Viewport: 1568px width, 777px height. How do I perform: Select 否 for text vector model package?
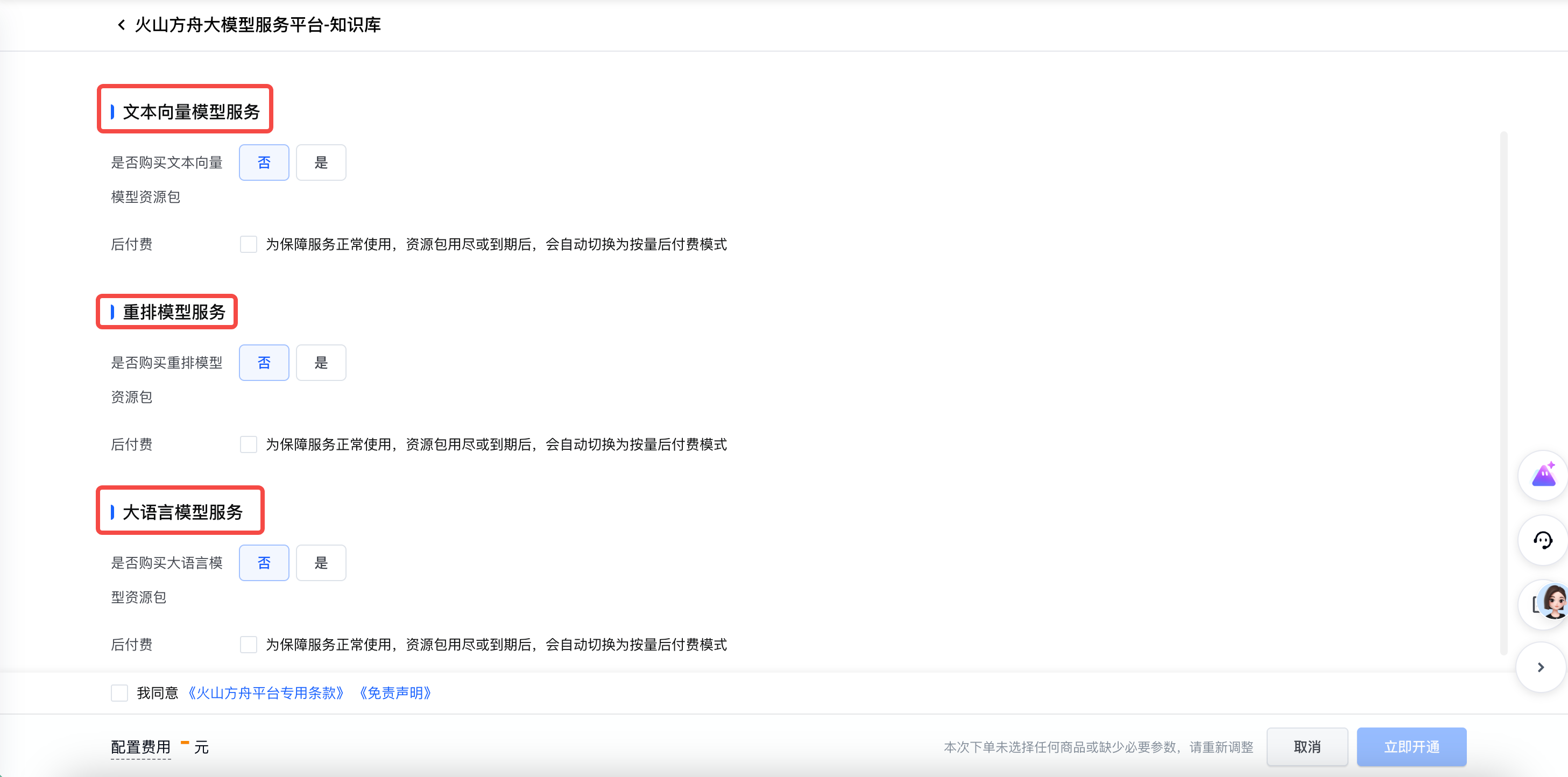pyautogui.click(x=264, y=163)
